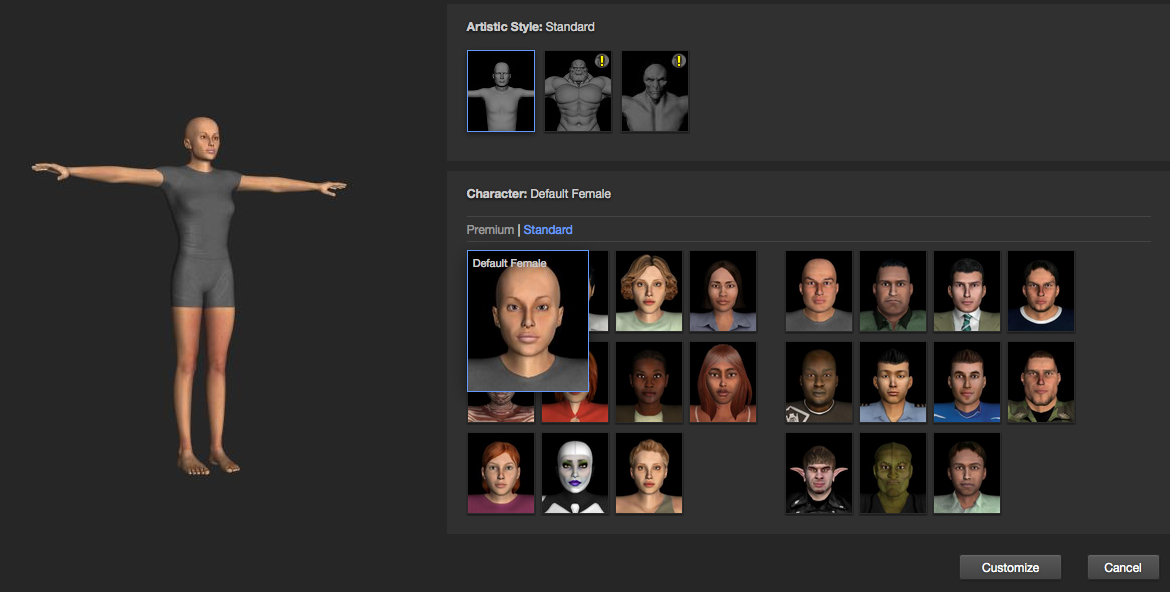The height and width of the screenshot is (592, 1170).
Task: Choose the muscular brute artistic style thumbnail
Action: point(578,91)
